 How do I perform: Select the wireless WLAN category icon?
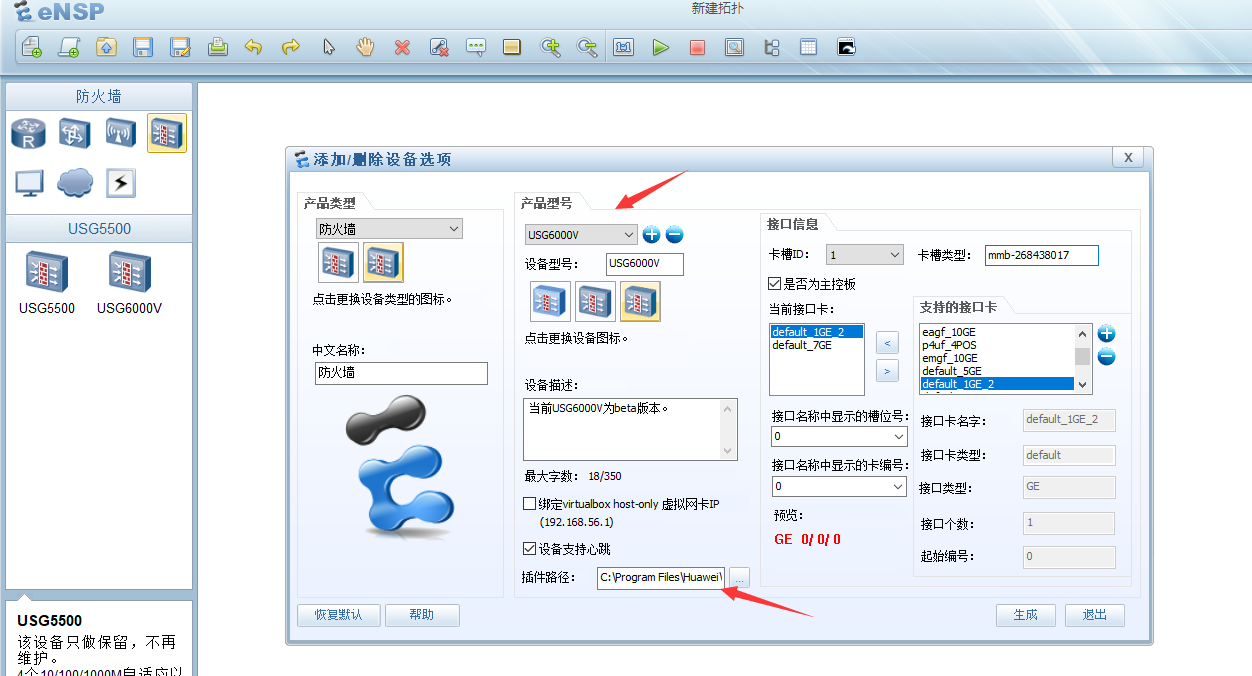point(120,132)
